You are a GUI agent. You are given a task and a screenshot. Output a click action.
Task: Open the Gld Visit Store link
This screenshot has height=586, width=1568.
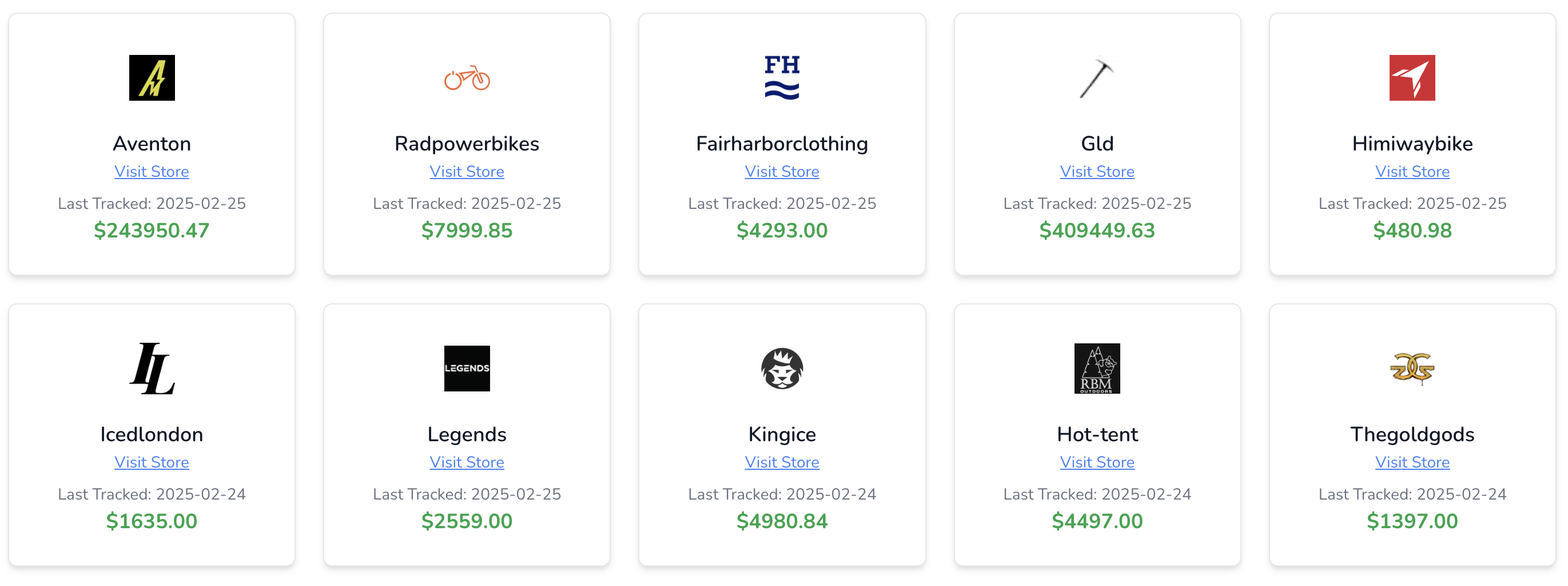[1096, 171]
